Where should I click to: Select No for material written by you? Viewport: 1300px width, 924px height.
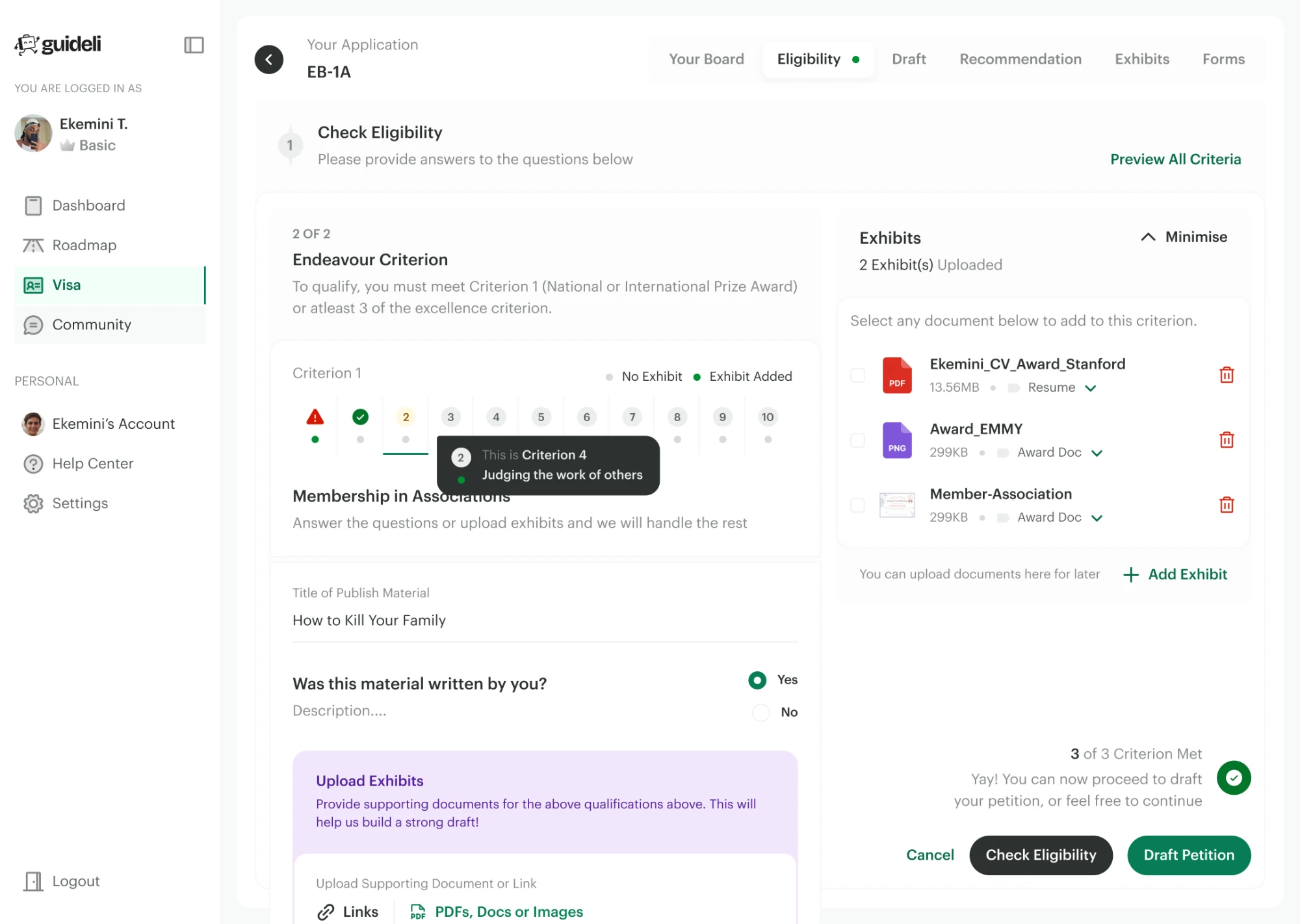[x=761, y=712]
